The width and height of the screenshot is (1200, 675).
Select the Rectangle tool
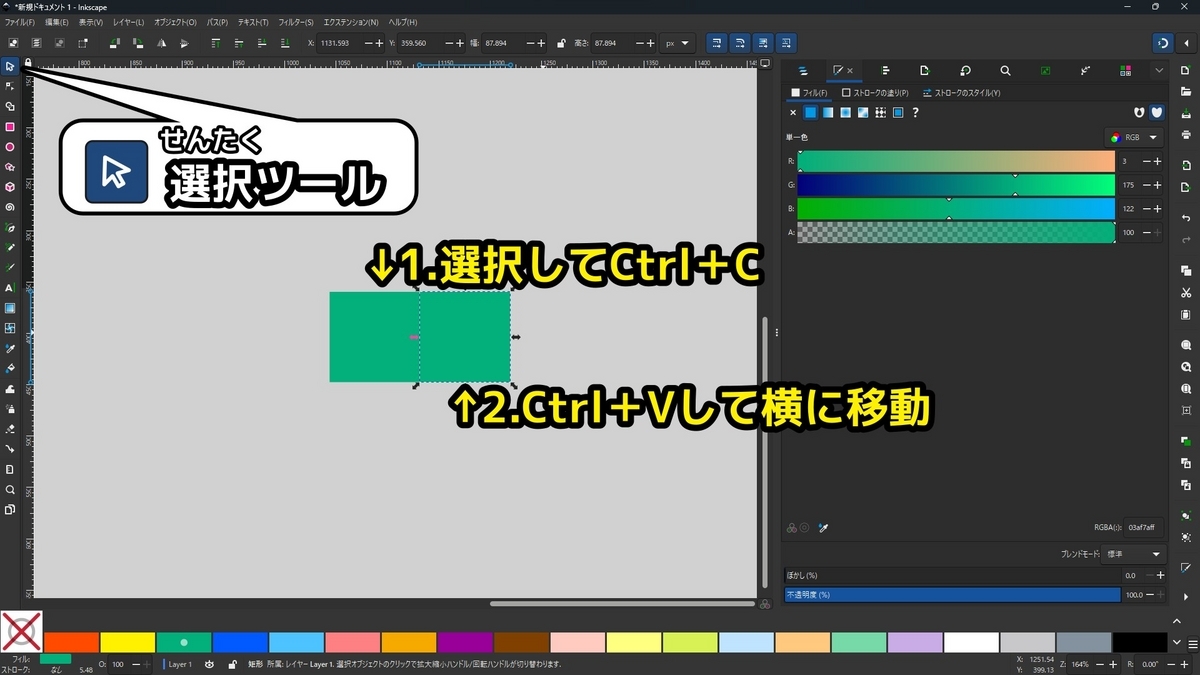[11, 126]
